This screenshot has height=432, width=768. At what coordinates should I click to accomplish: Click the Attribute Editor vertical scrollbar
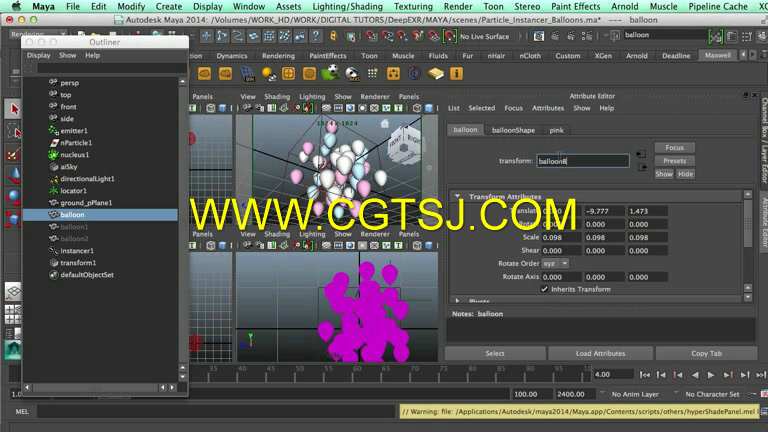[x=747, y=225]
